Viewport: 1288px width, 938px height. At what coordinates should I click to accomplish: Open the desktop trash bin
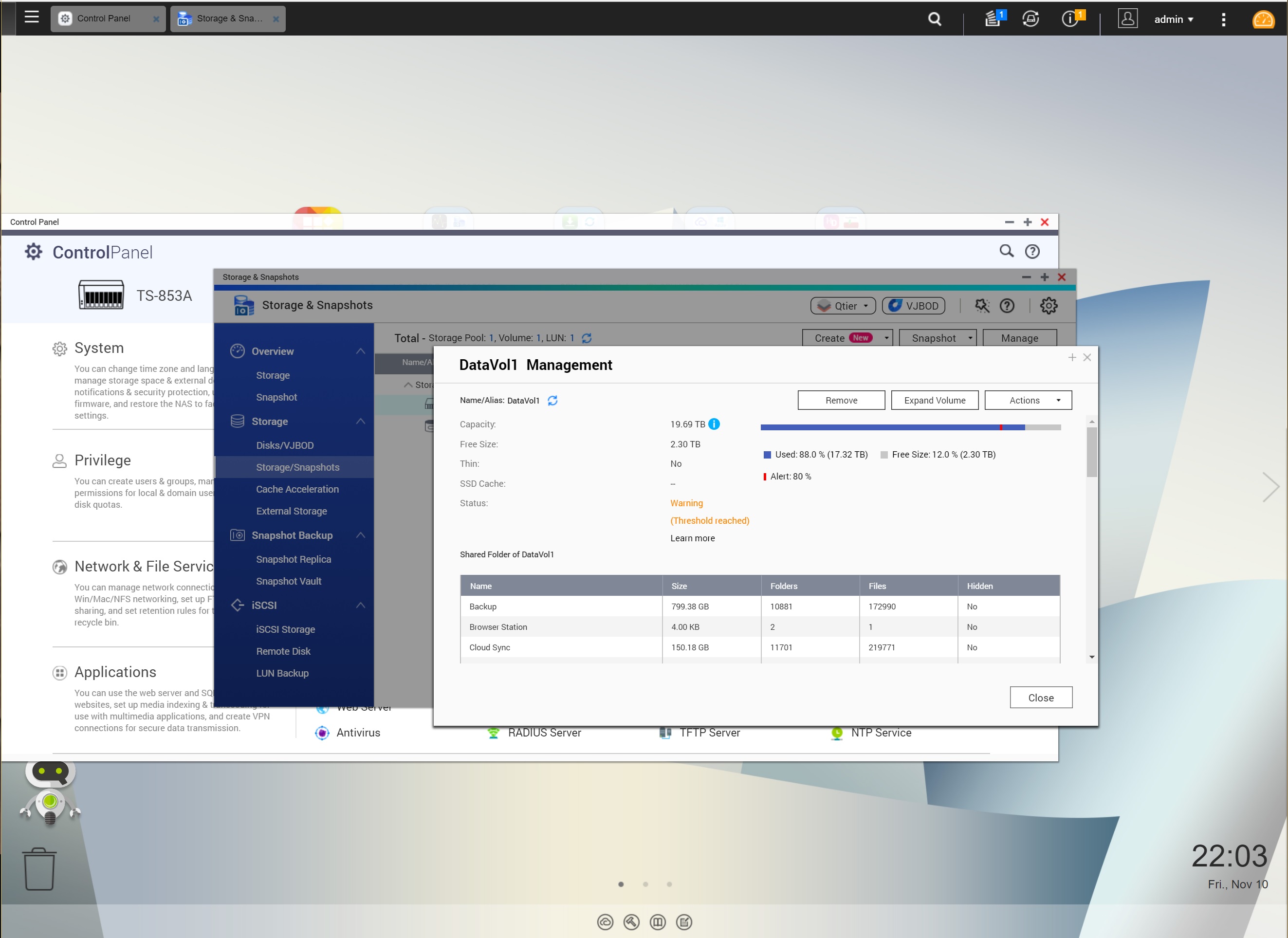pos(39,869)
